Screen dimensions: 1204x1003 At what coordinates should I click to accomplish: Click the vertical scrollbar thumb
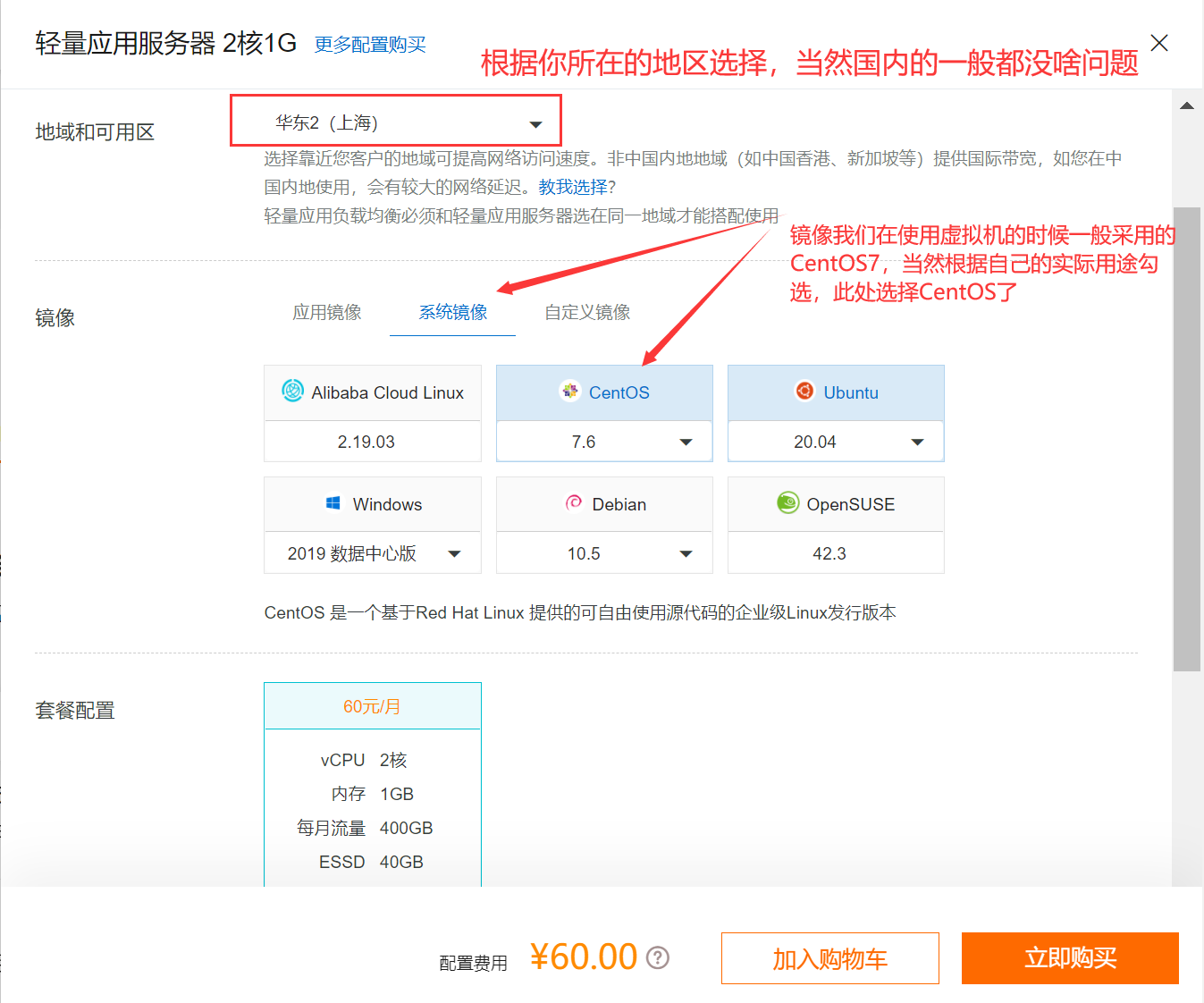[1187, 439]
